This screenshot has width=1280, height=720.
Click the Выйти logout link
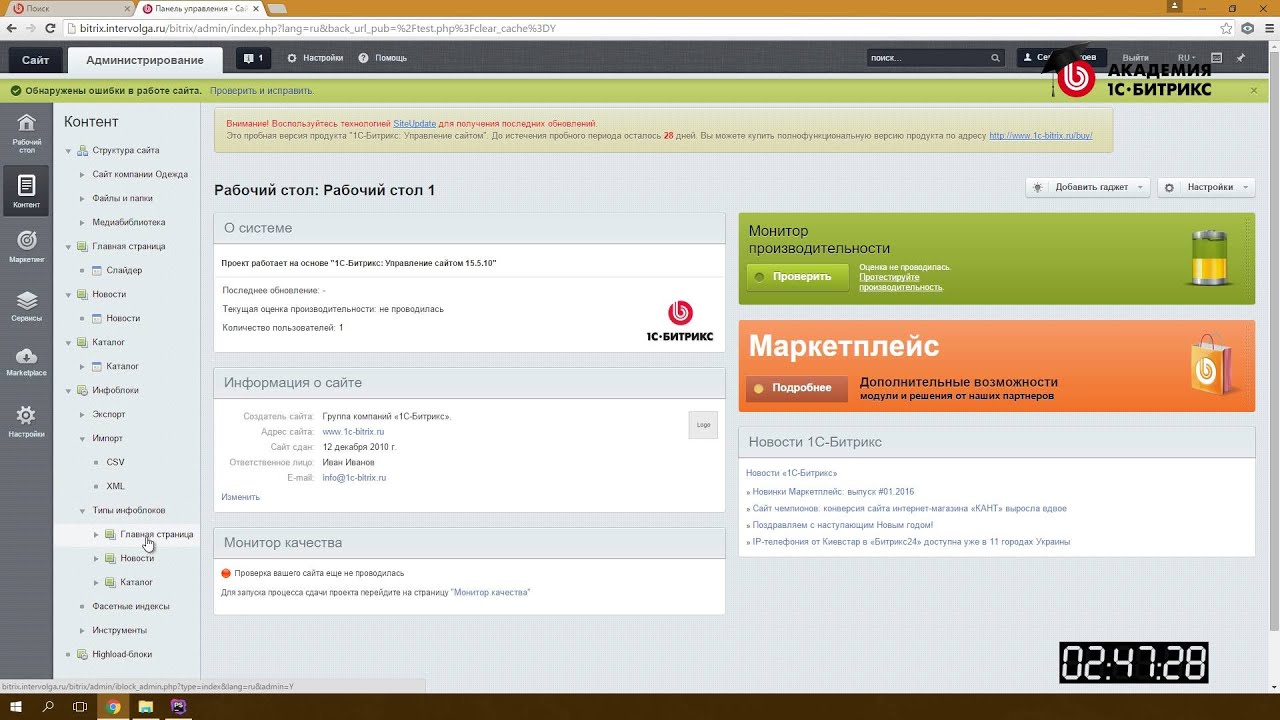(x=1135, y=58)
